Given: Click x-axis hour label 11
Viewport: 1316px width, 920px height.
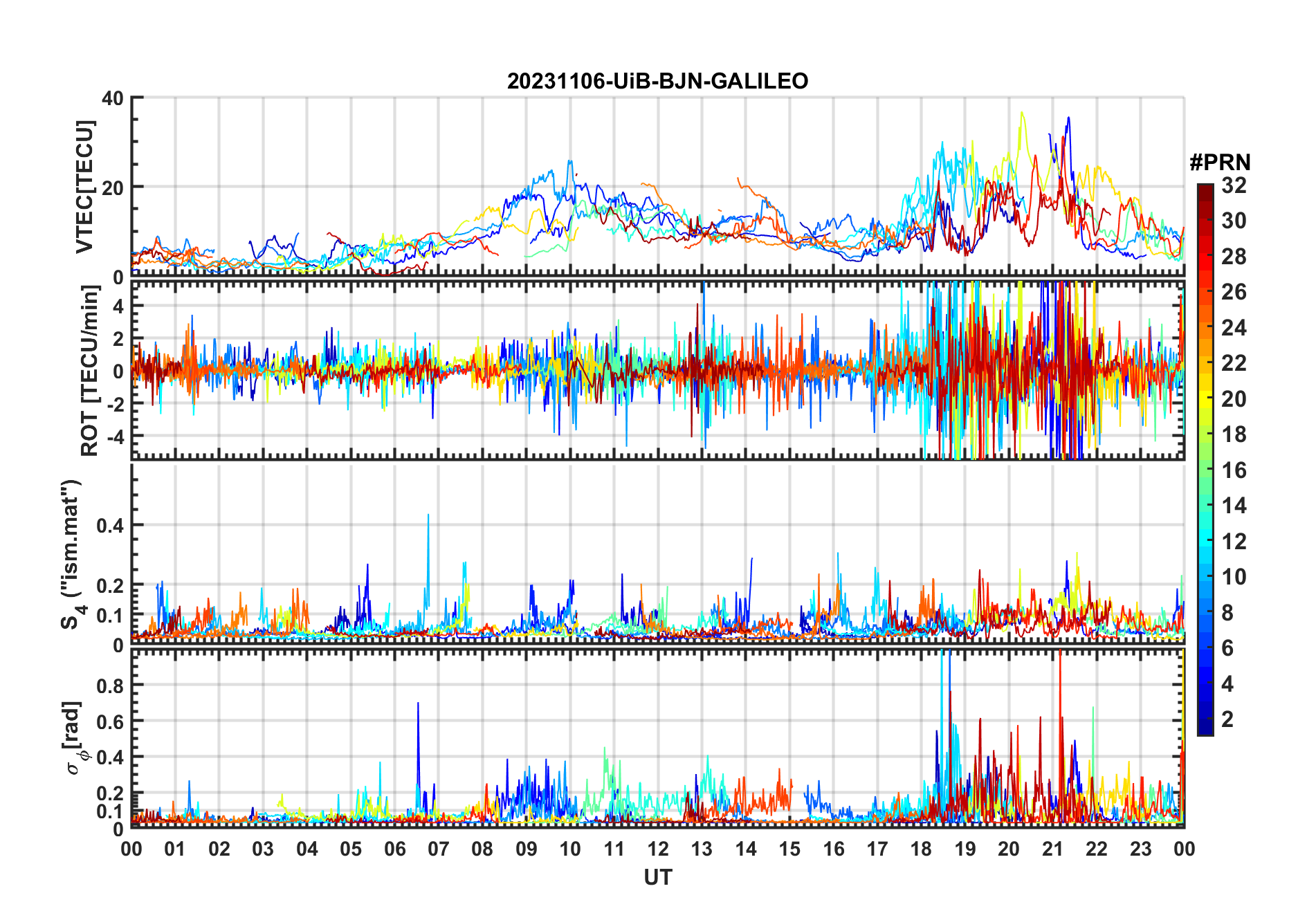Looking at the screenshot, I should (x=614, y=849).
